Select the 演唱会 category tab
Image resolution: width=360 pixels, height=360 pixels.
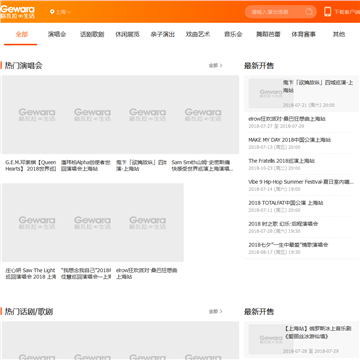click(x=57, y=34)
